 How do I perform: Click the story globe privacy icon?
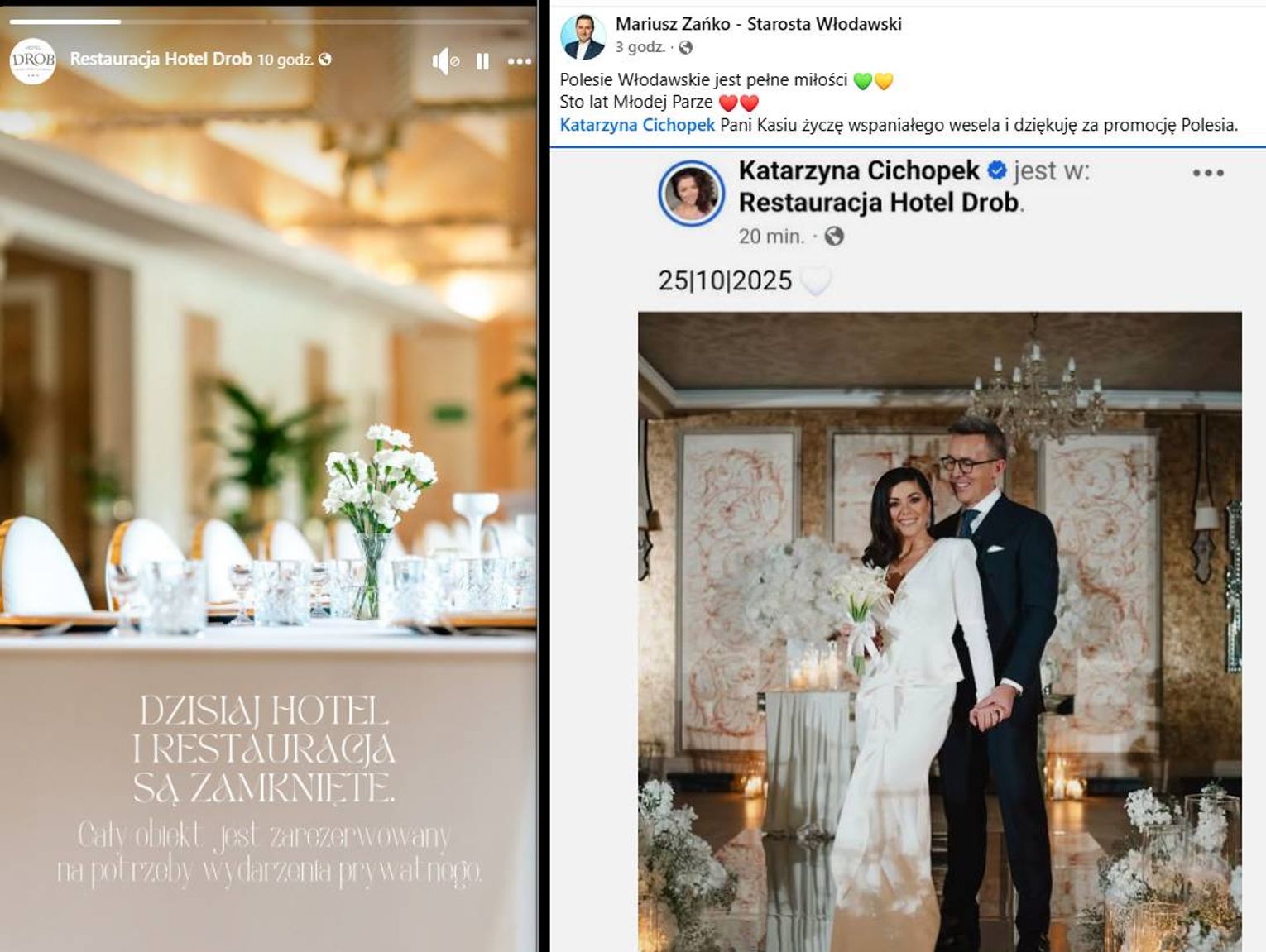(325, 59)
